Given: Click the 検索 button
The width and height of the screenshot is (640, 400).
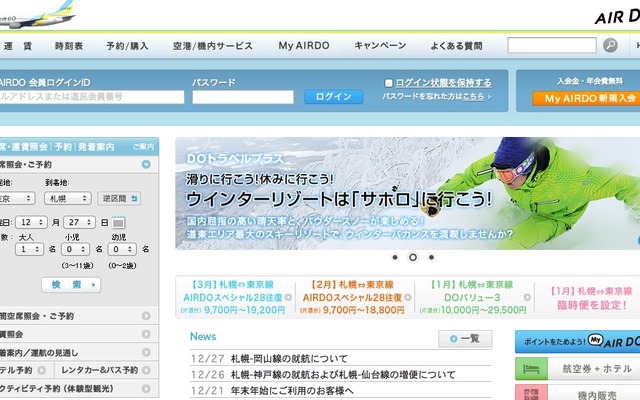Looking at the screenshot, I should 71,284.
